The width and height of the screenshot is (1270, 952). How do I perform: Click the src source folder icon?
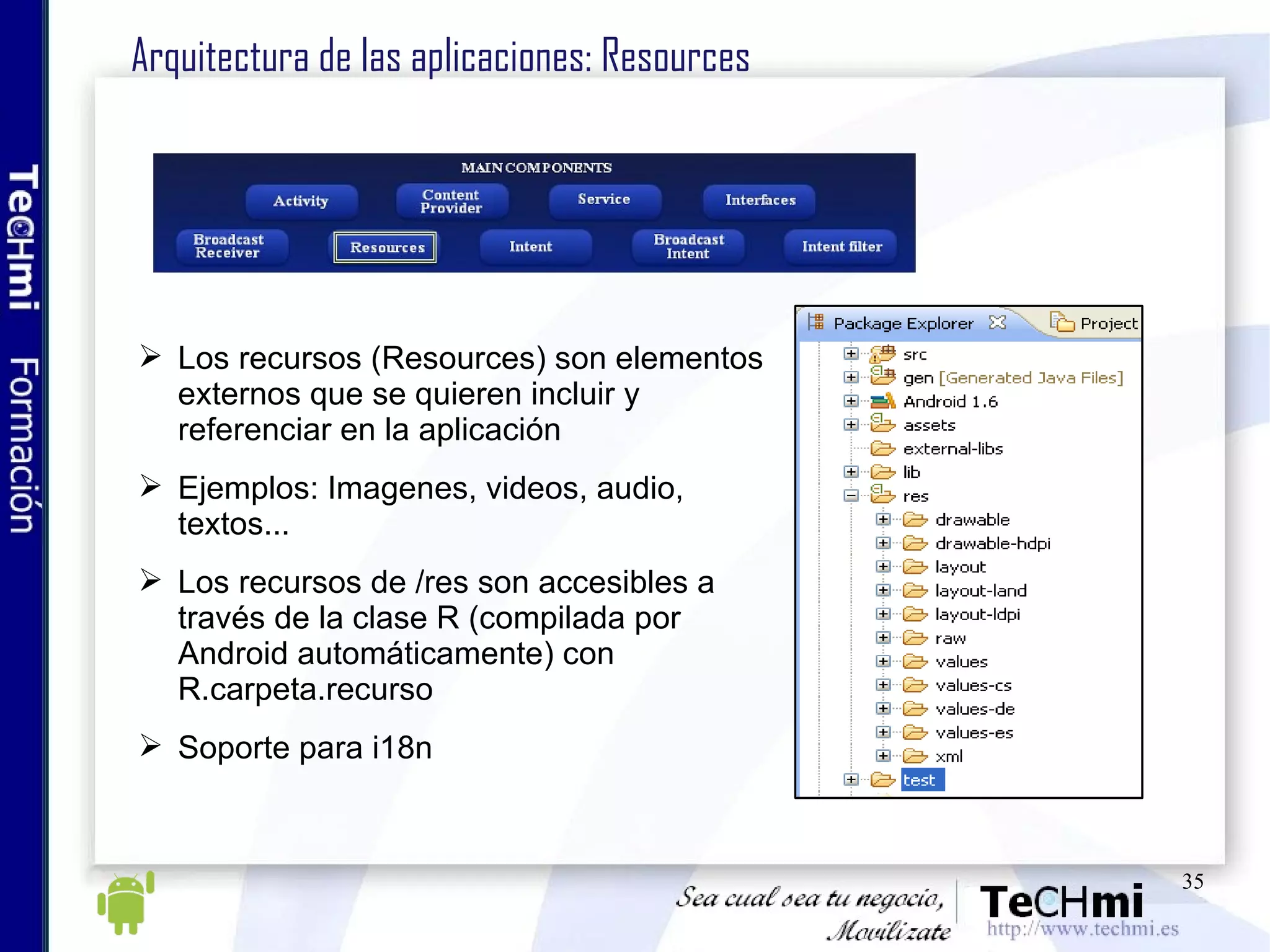pos(883,354)
